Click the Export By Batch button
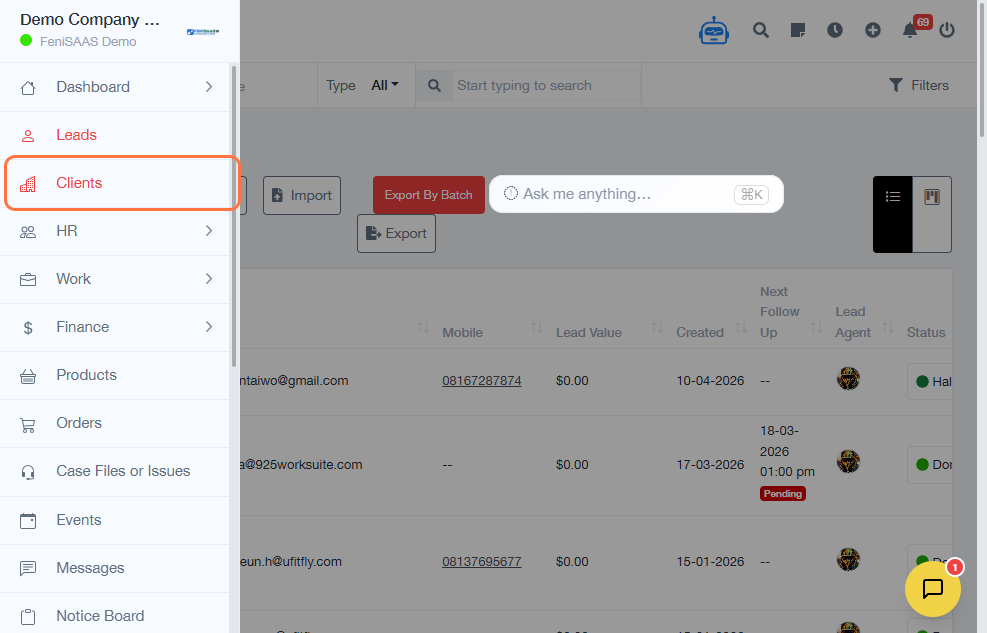The image size is (987, 633). [x=428, y=195]
